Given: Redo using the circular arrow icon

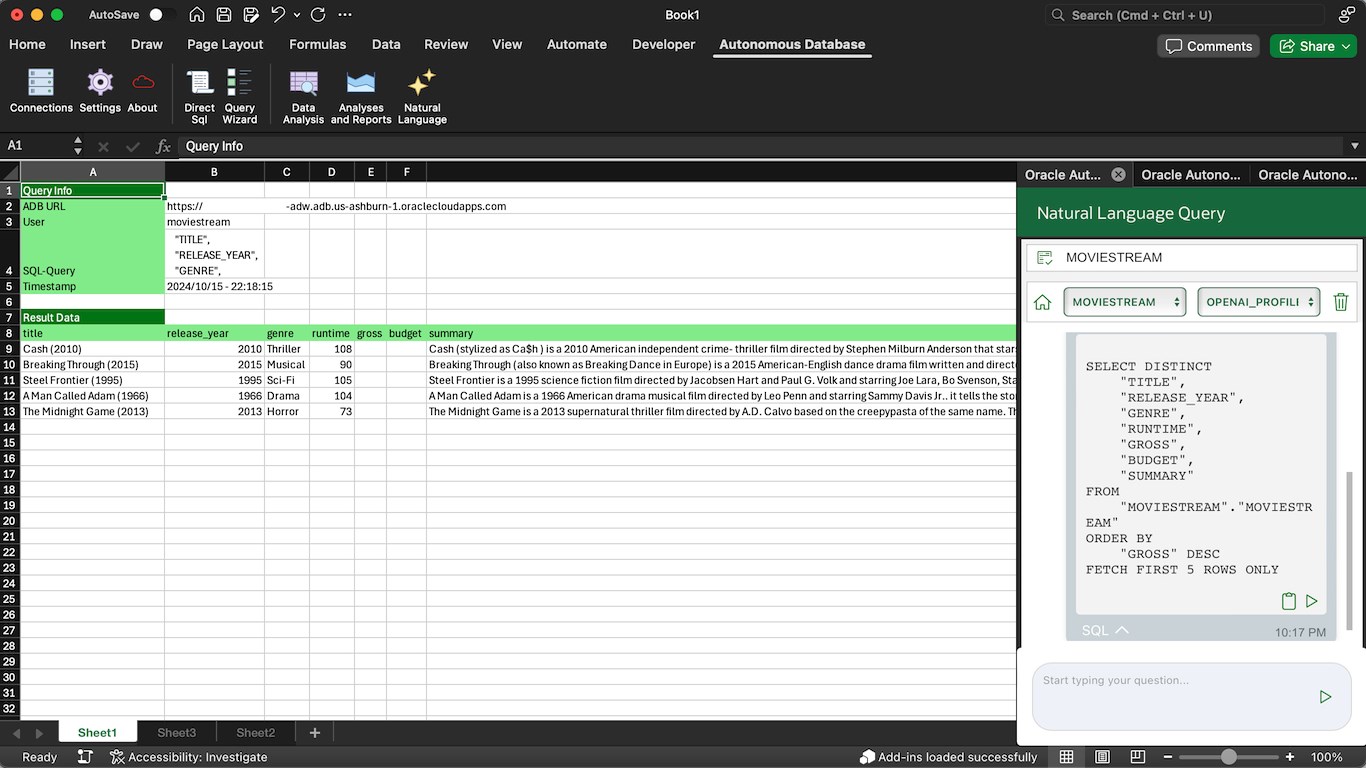Looking at the screenshot, I should click(x=318, y=15).
